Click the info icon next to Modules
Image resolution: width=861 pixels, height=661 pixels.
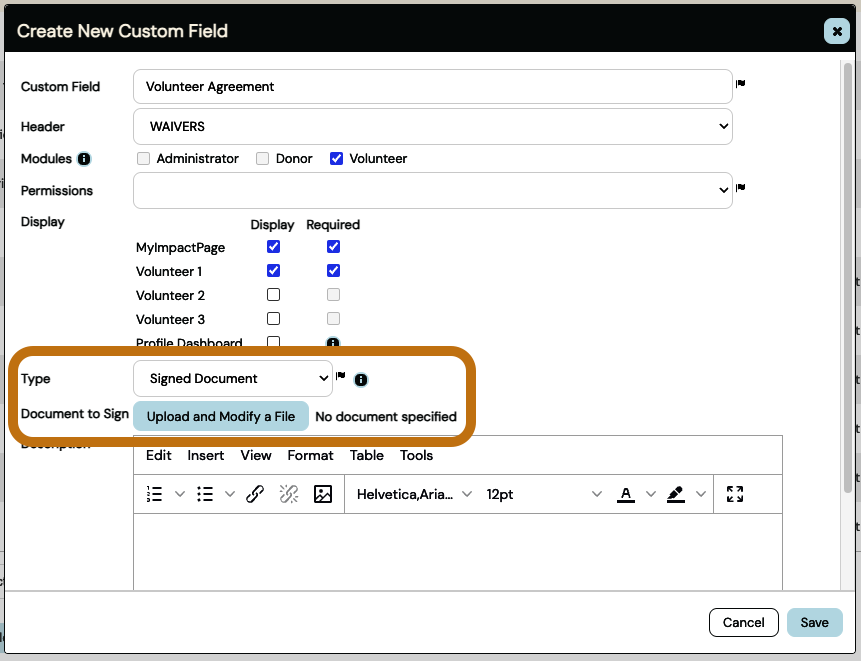point(84,159)
